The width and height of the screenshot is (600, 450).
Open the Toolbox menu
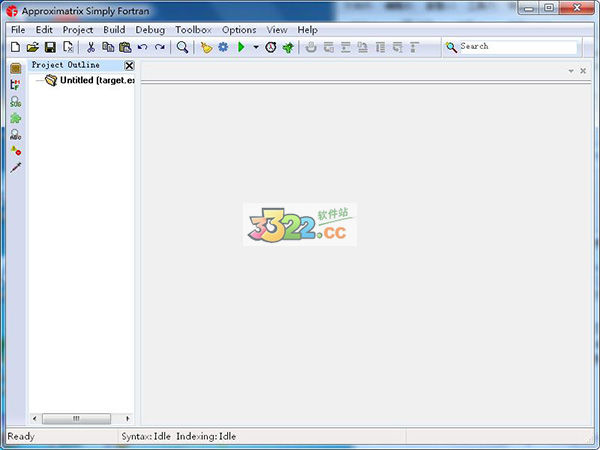click(x=193, y=30)
